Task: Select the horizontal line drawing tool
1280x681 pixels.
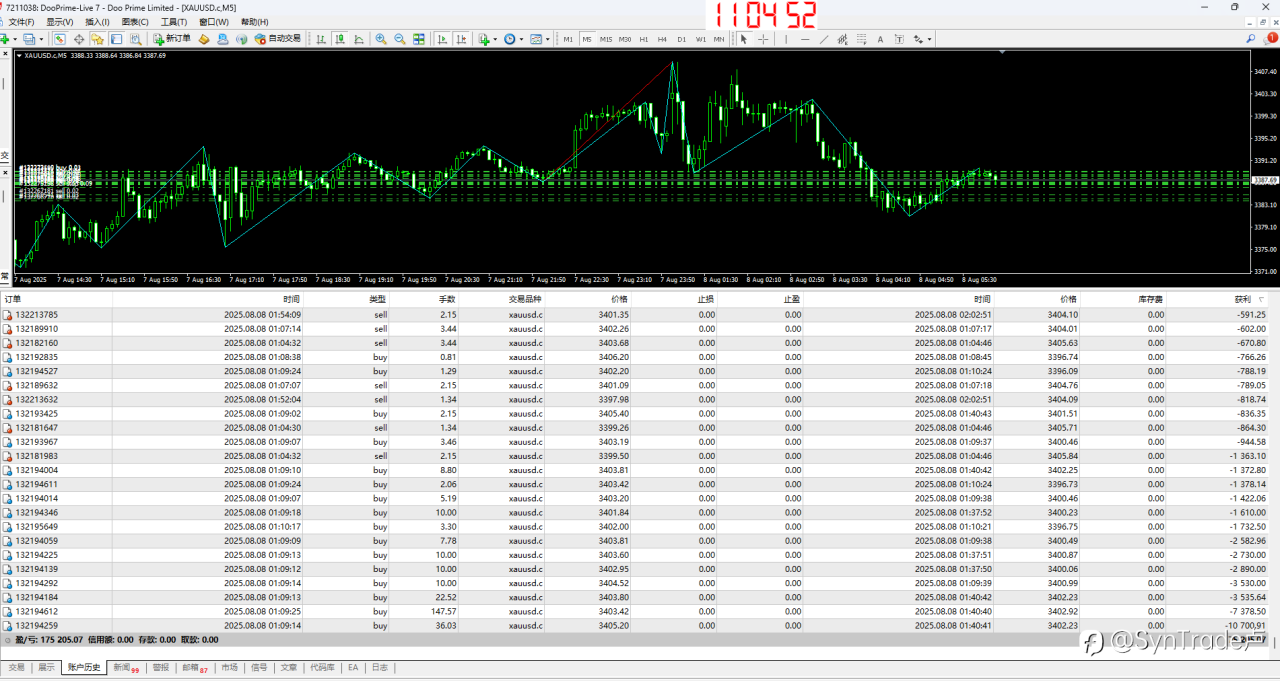Action: tap(805, 39)
